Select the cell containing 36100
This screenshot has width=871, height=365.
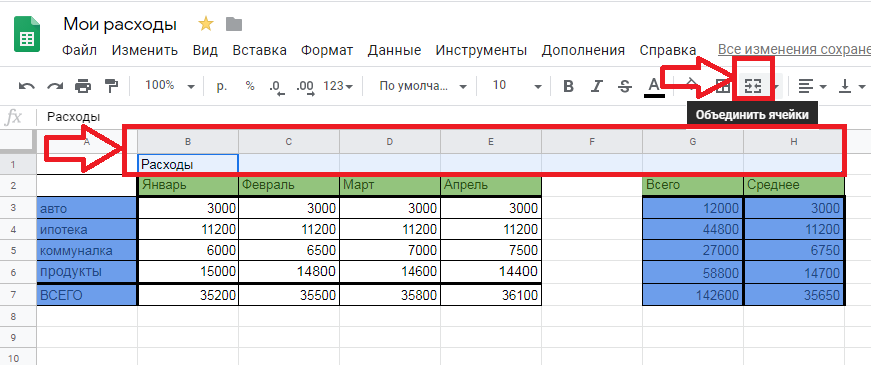(491, 295)
